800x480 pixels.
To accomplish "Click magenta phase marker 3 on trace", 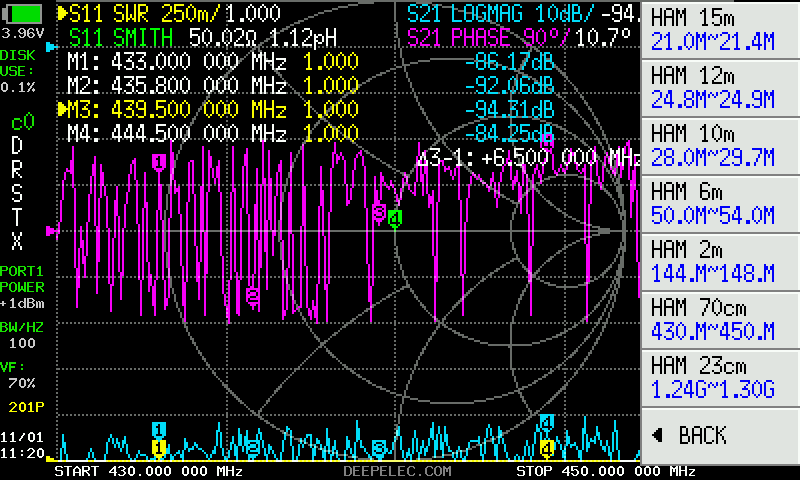I will click(379, 212).
